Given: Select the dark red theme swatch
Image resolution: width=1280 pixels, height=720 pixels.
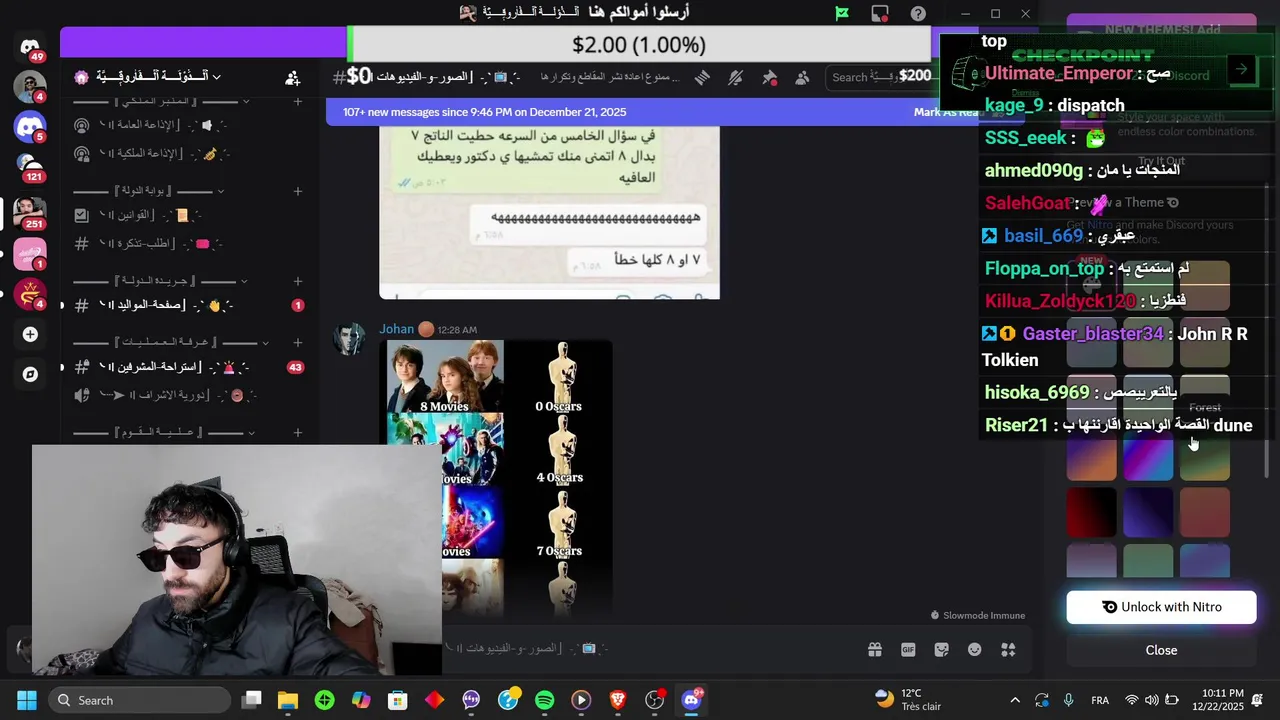Looking at the screenshot, I should 1091,512.
